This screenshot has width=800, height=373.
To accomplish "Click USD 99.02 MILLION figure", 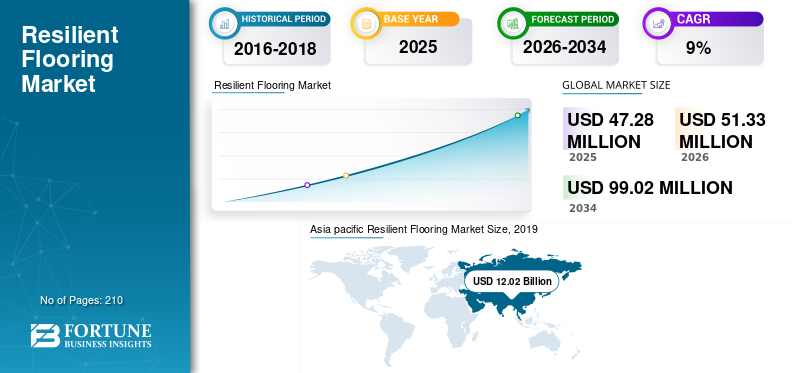I will pyautogui.click(x=650, y=188).
